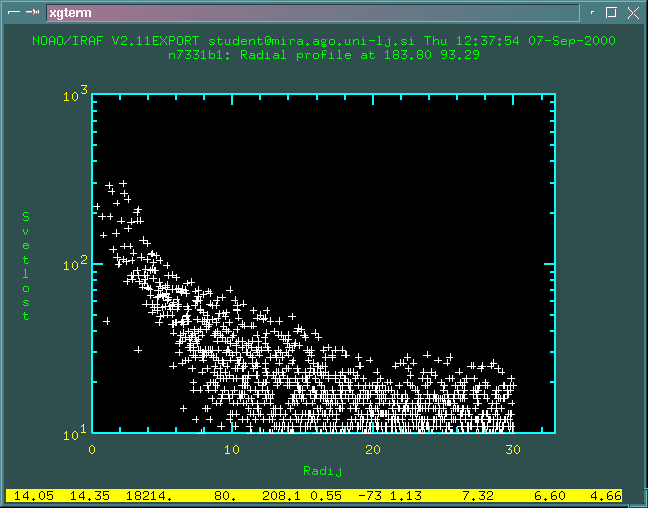Click status bar value 208.1

pyautogui.click(x=282, y=496)
